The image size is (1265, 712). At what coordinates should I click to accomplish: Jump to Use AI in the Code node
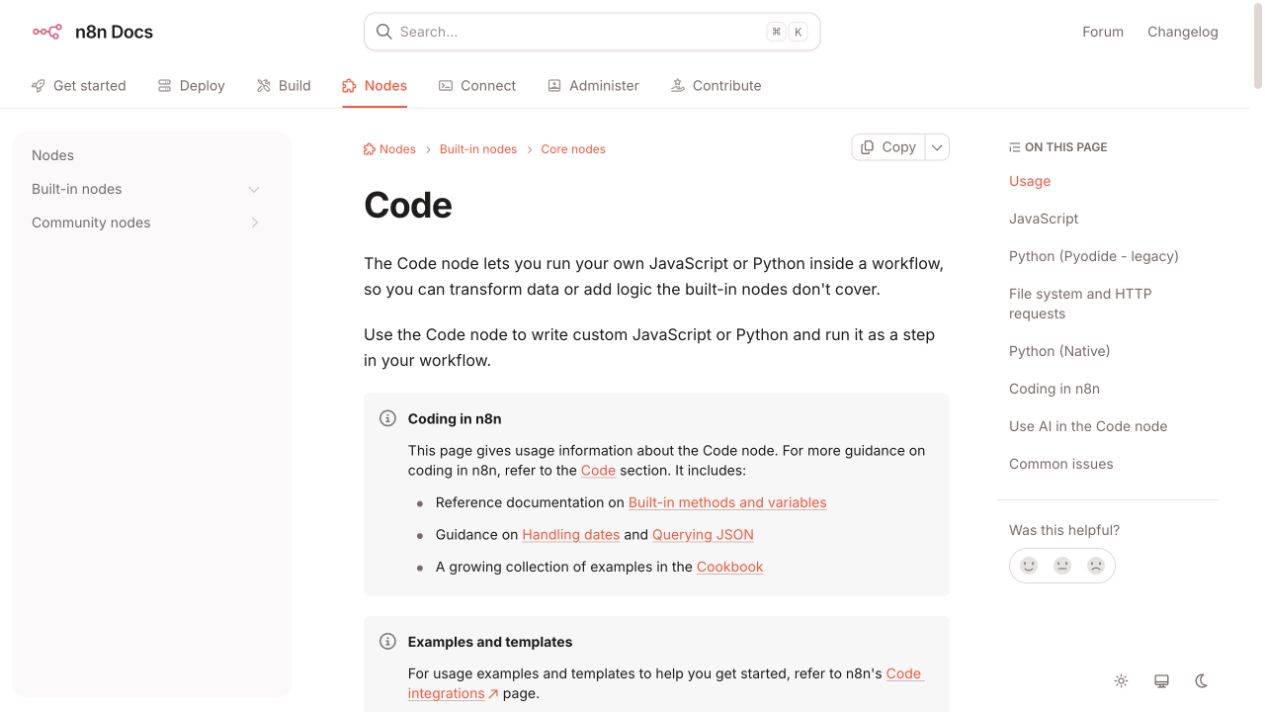tap(1088, 426)
